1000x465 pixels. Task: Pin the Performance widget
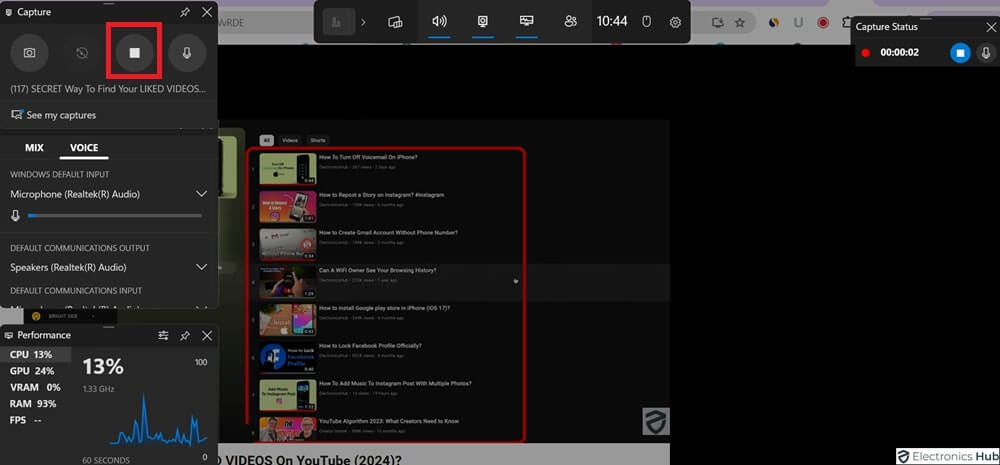185,336
